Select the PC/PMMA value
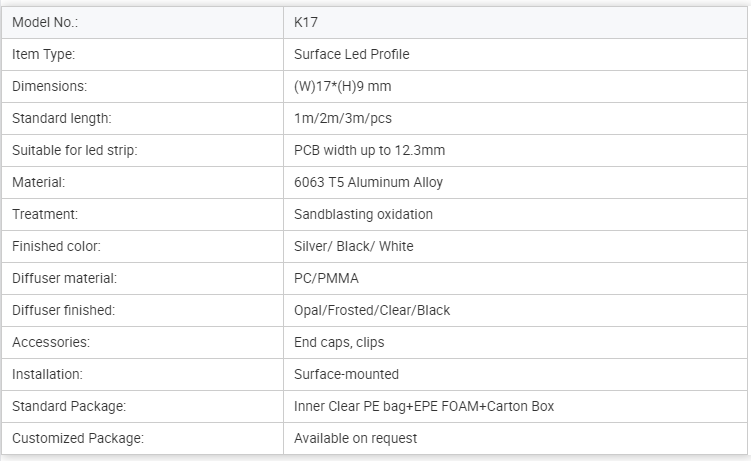751x461 pixels. click(326, 279)
